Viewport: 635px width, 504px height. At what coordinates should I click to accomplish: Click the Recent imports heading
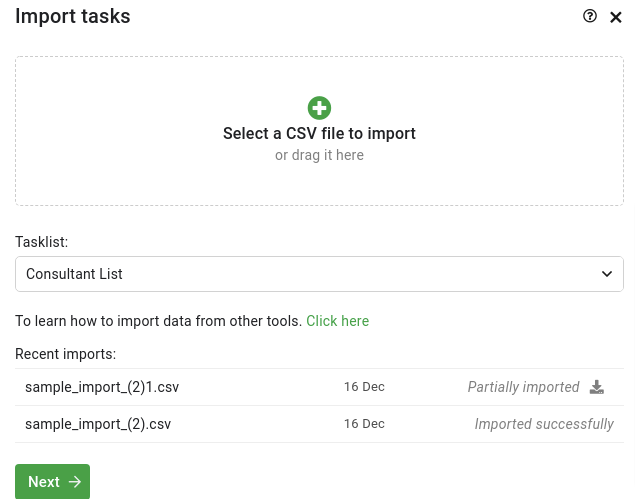pyautogui.click(x=66, y=354)
